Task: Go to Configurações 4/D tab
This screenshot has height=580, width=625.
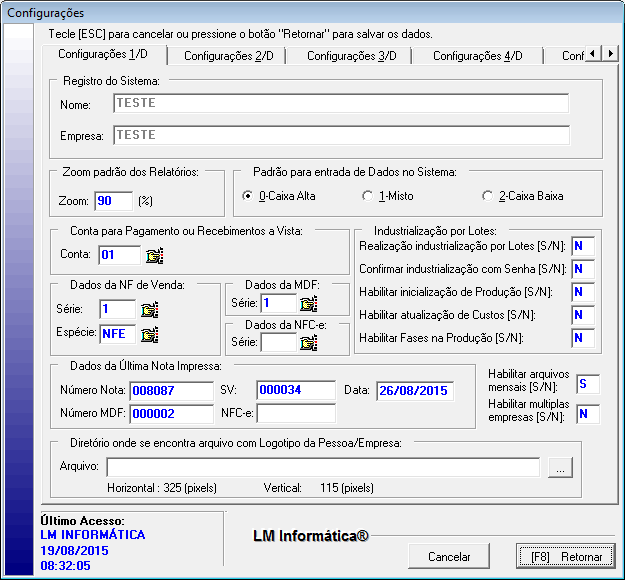Action: [477, 56]
